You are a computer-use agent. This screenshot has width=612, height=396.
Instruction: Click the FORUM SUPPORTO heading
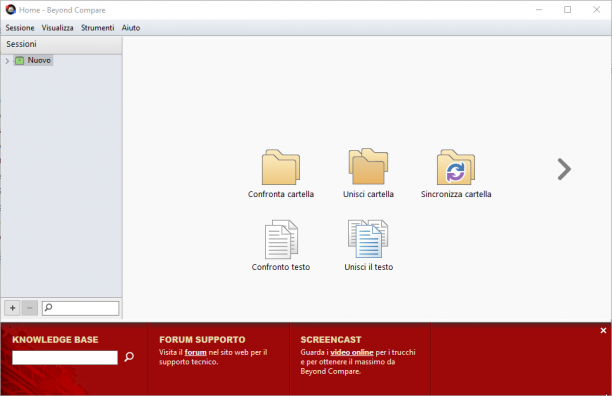coord(202,339)
